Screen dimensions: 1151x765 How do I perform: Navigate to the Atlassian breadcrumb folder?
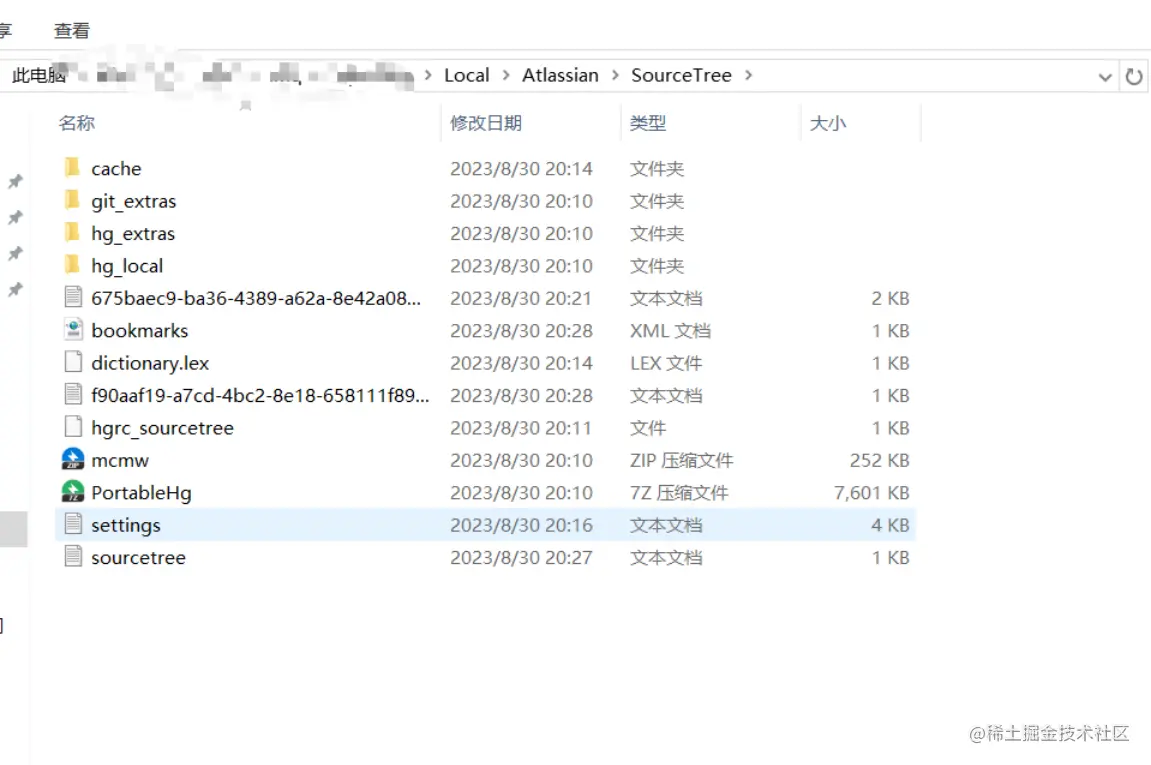tap(560, 76)
